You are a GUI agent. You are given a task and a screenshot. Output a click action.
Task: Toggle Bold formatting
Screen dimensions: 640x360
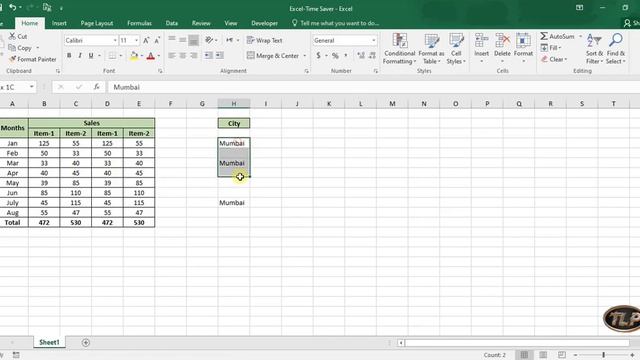coord(69,56)
